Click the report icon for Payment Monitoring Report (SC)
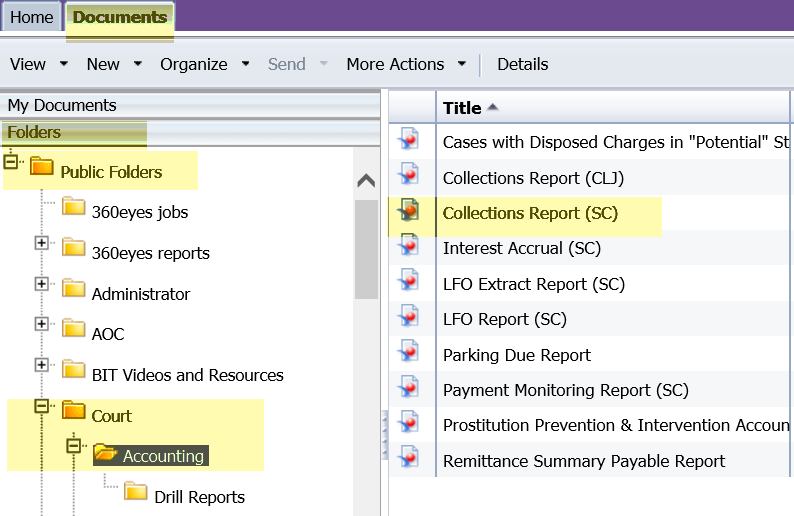Viewport: 794px width, 516px height. tap(409, 387)
